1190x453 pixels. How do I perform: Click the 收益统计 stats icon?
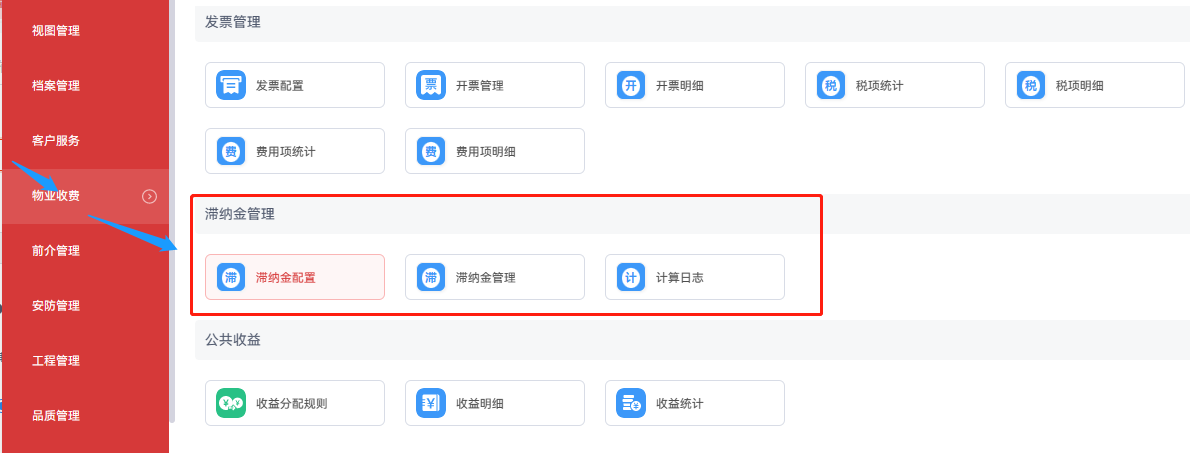coord(631,404)
